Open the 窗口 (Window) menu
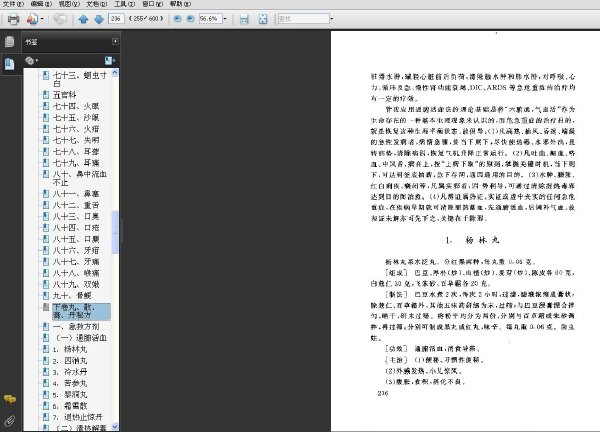The width and height of the screenshot is (600, 432). [152, 4]
